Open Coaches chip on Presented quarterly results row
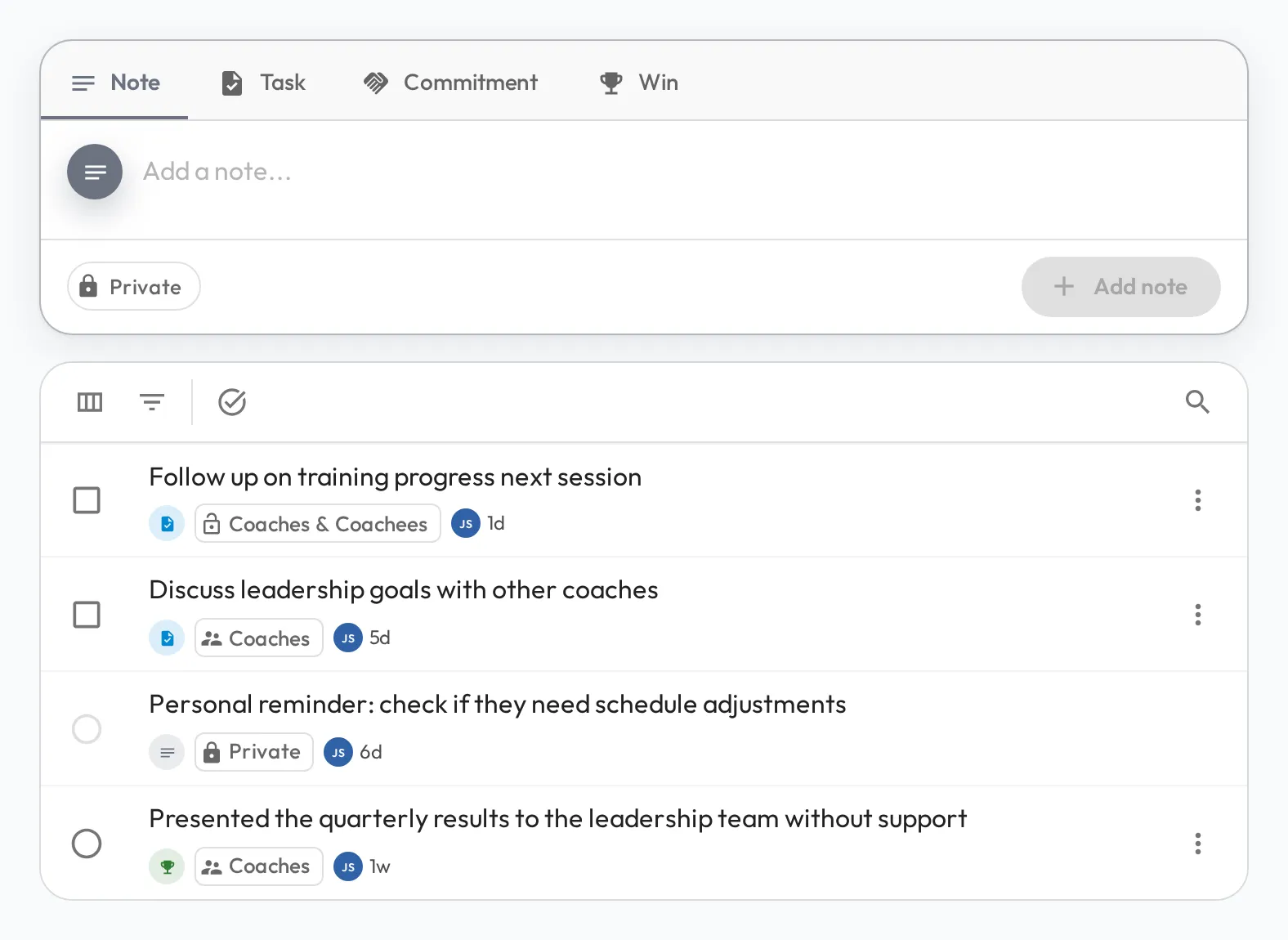This screenshot has width=1288, height=940. pyautogui.click(x=258, y=866)
